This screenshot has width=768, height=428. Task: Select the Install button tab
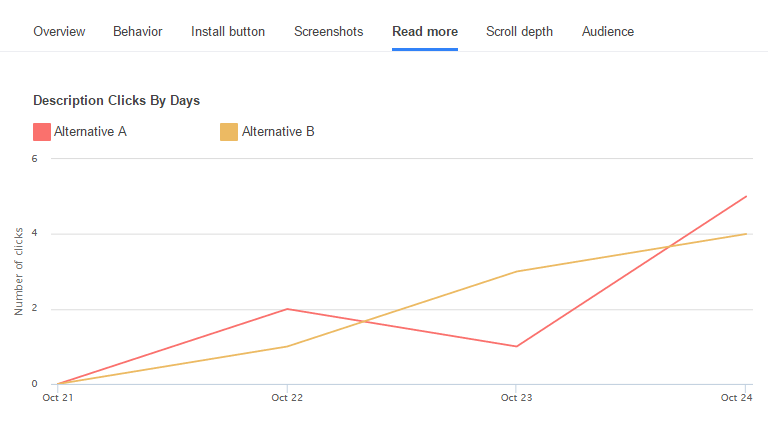(228, 31)
